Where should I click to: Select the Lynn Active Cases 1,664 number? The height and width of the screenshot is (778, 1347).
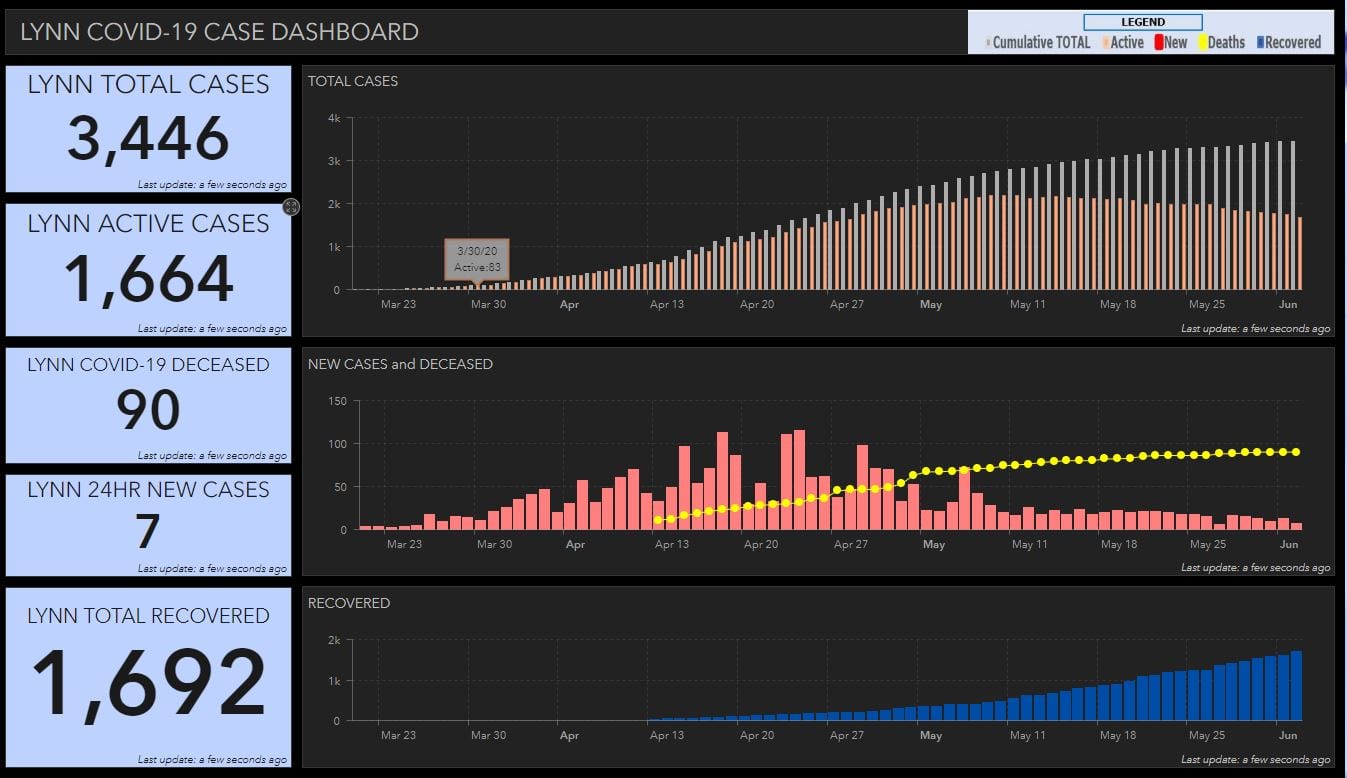149,279
